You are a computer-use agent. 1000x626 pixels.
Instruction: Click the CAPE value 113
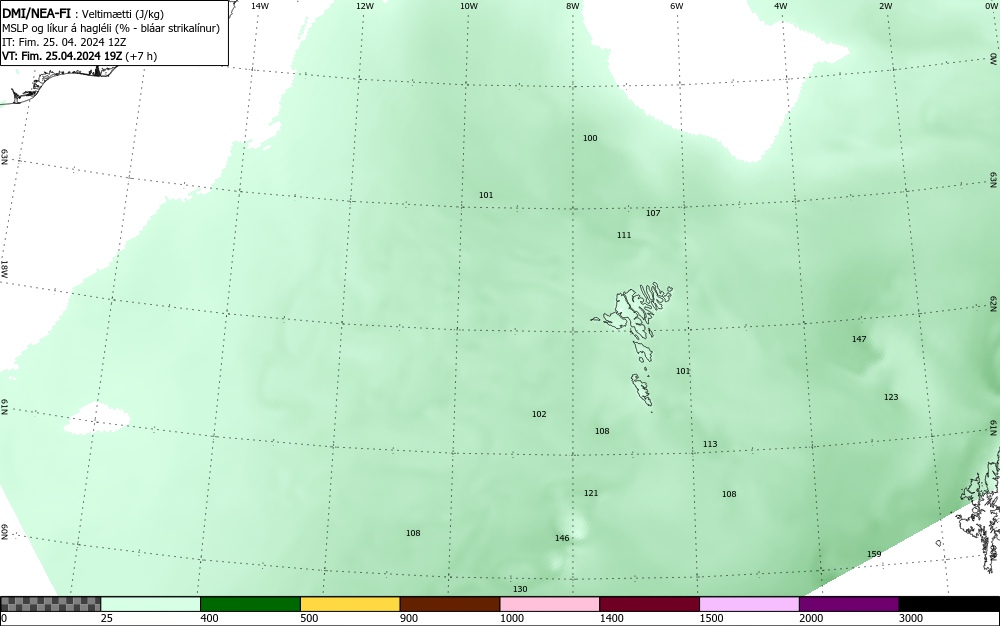click(x=710, y=444)
